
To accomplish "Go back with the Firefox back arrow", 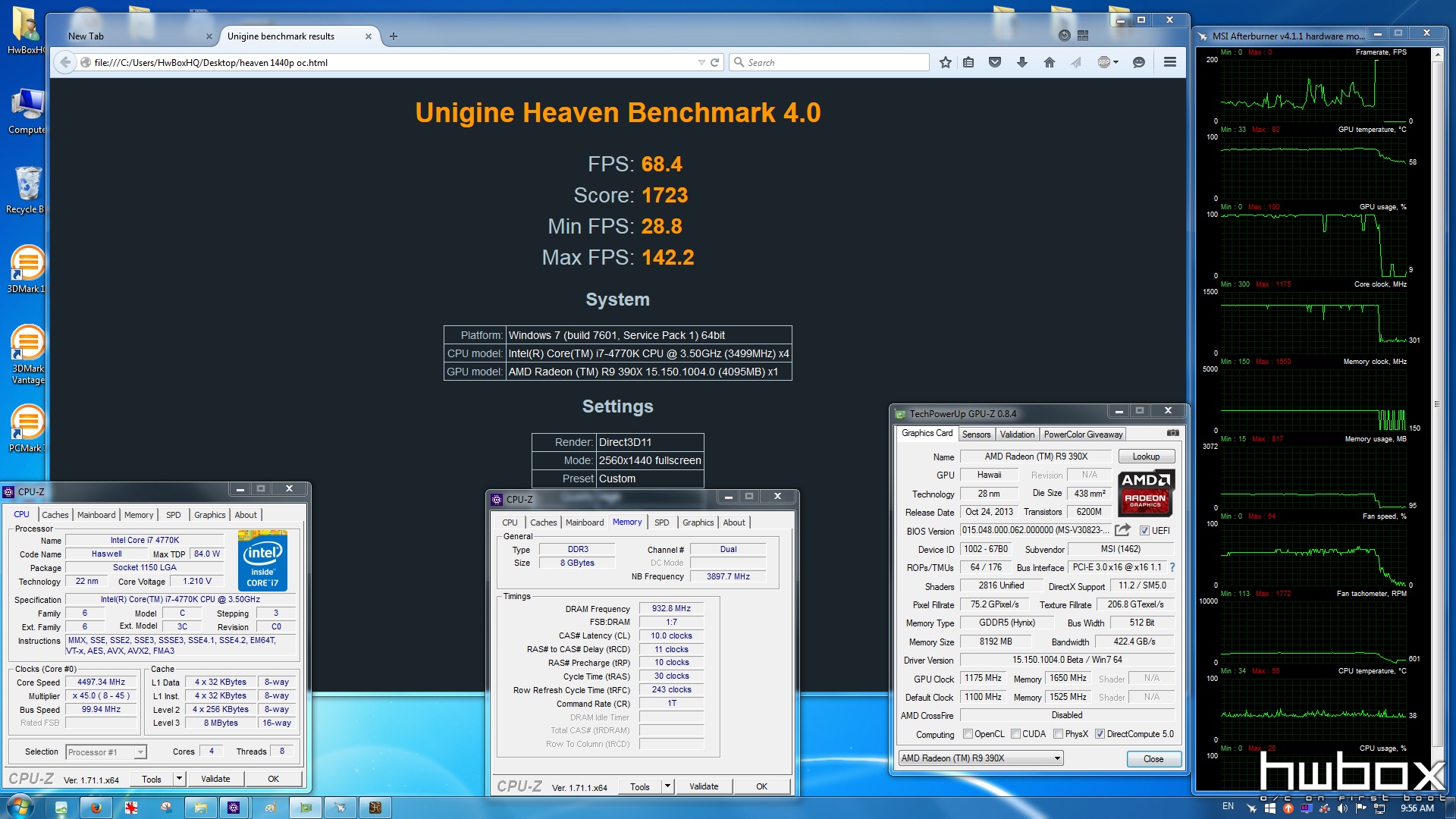I will pyautogui.click(x=65, y=62).
